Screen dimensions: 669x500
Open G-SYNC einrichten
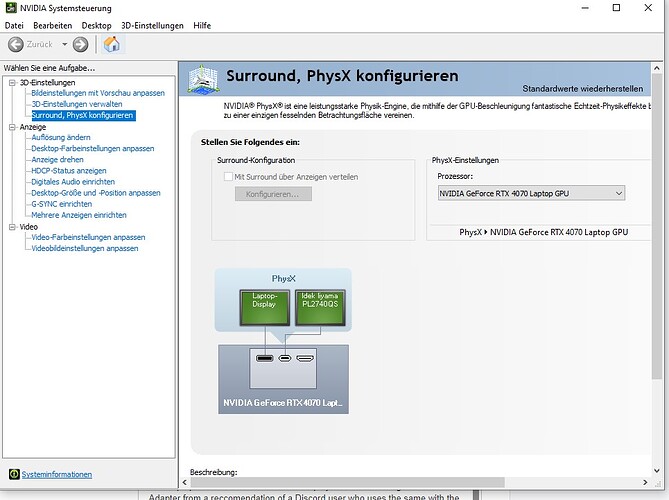(x=61, y=204)
